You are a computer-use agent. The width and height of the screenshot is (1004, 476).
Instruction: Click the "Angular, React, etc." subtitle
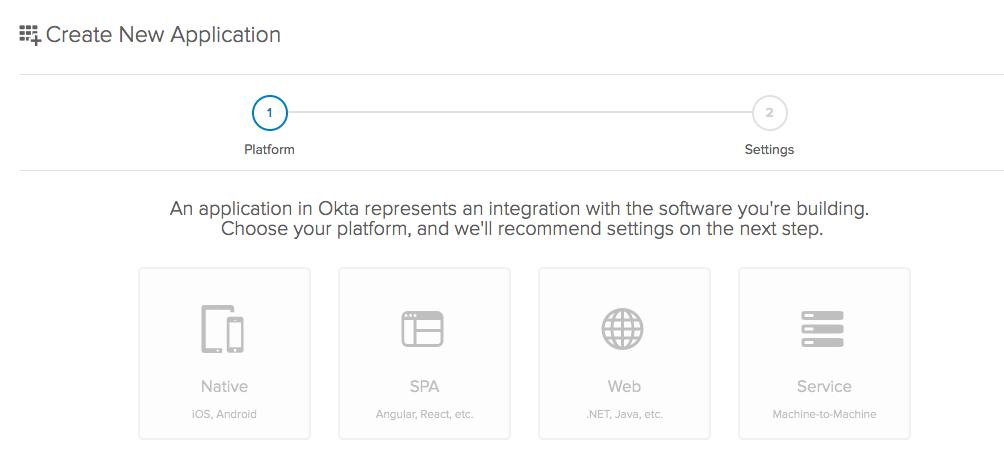click(424, 414)
